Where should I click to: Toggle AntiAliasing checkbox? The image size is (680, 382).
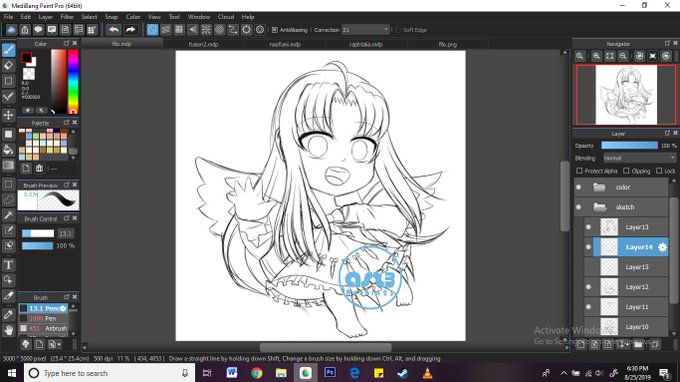tap(275, 30)
